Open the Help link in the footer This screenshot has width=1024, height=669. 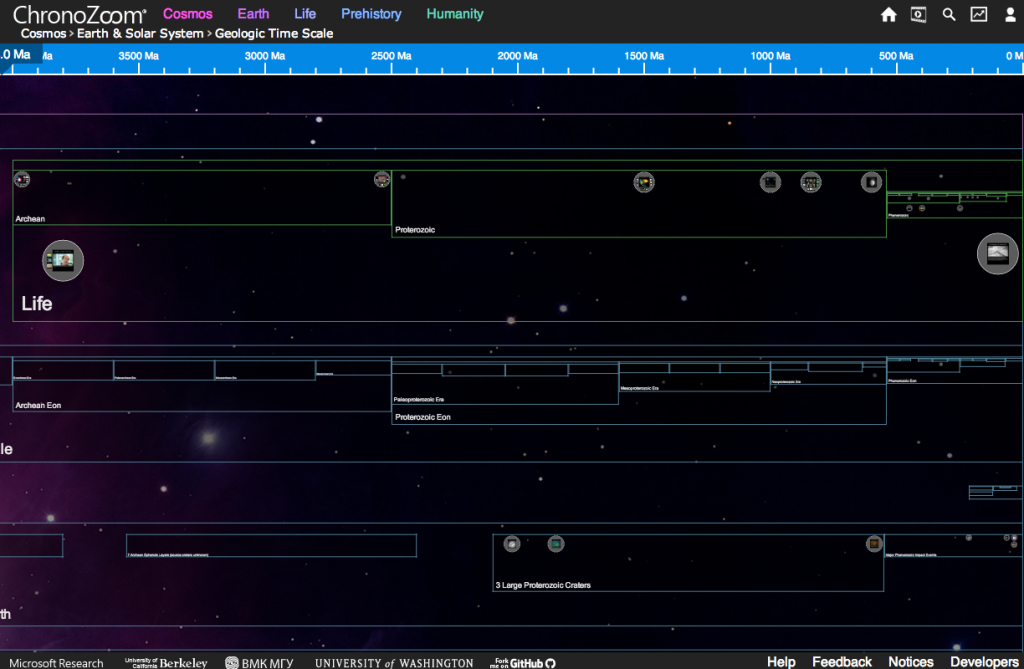781,662
